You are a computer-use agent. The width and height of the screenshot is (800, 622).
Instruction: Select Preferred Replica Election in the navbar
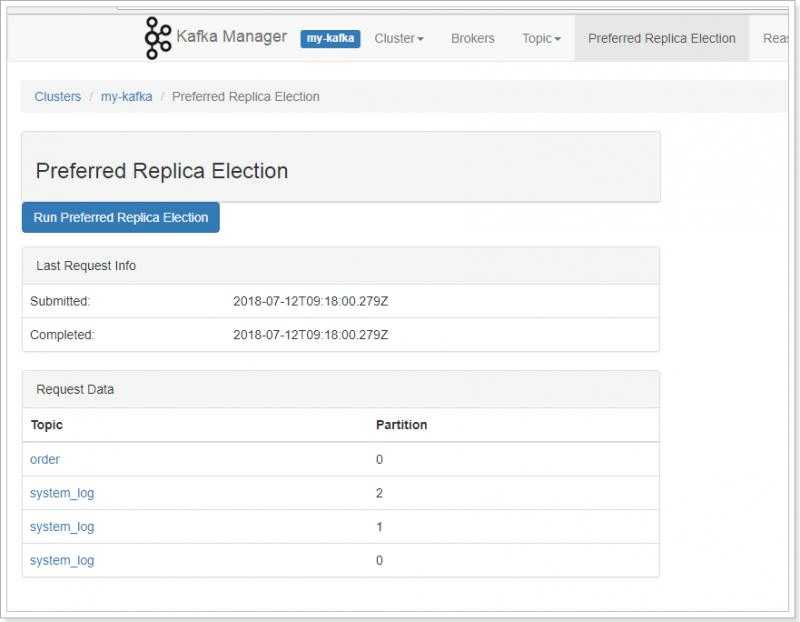coord(661,39)
